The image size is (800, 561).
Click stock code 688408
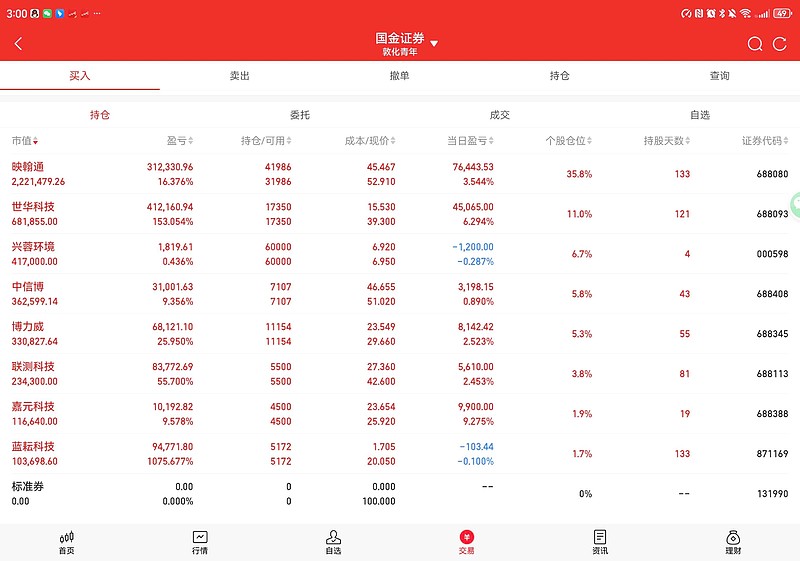click(x=772, y=294)
